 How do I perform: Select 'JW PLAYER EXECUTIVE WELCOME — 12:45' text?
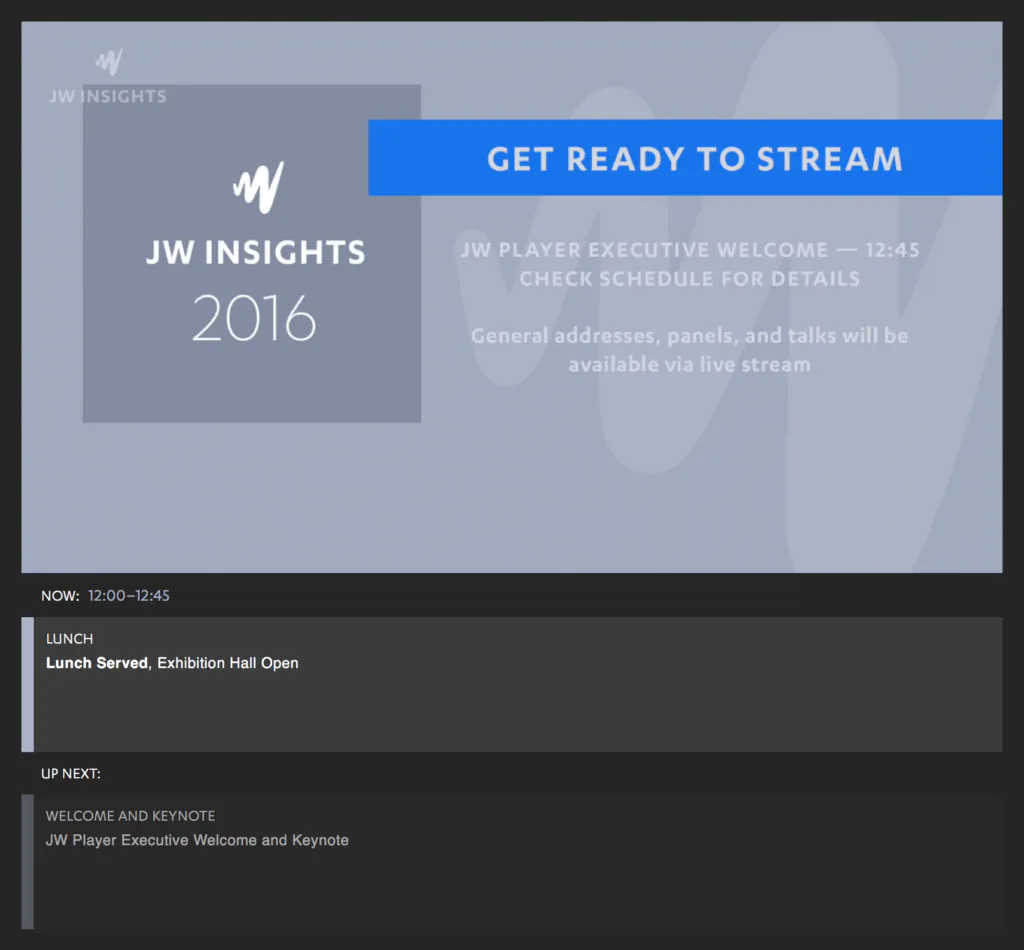(x=690, y=250)
